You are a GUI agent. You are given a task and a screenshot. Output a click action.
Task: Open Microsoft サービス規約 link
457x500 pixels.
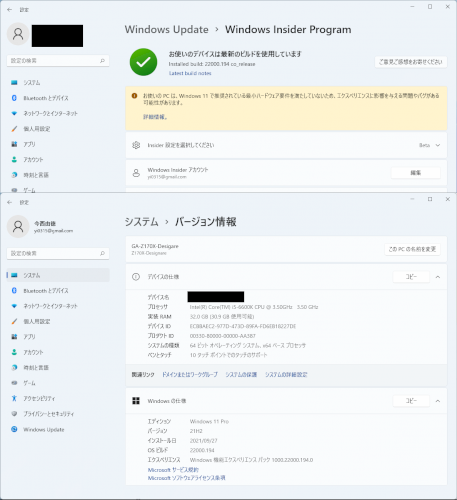pyautogui.click(x=173, y=470)
